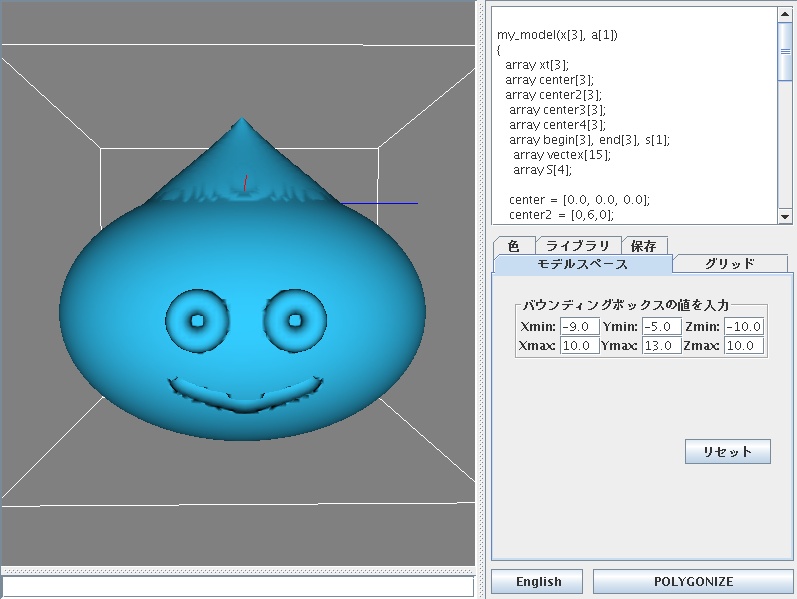Click code editor scrollbar down arrow
Viewport: 797px width, 599px height.
[x=785, y=216]
